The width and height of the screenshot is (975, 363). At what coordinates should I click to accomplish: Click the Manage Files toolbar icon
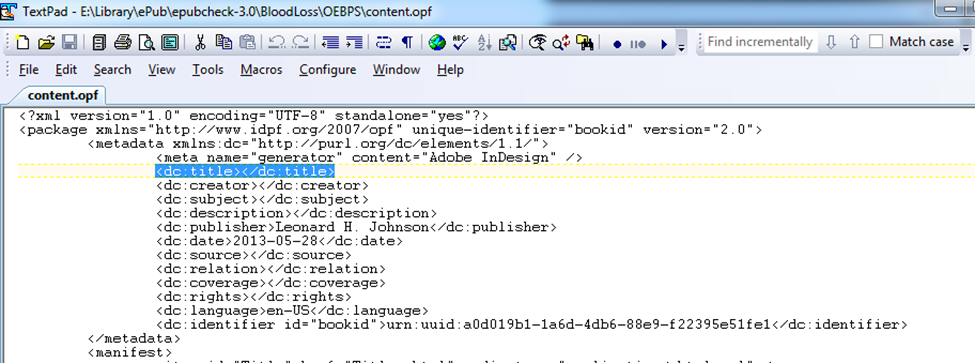click(99, 42)
